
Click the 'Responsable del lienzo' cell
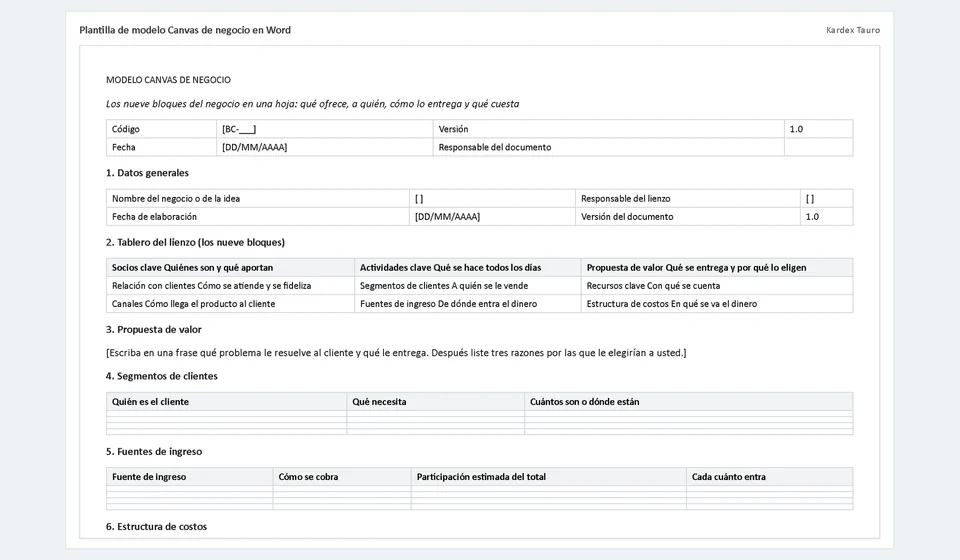click(688, 199)
